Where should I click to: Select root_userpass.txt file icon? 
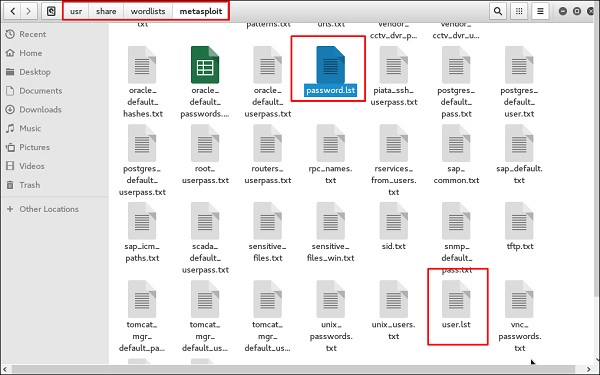coord(205,143)
